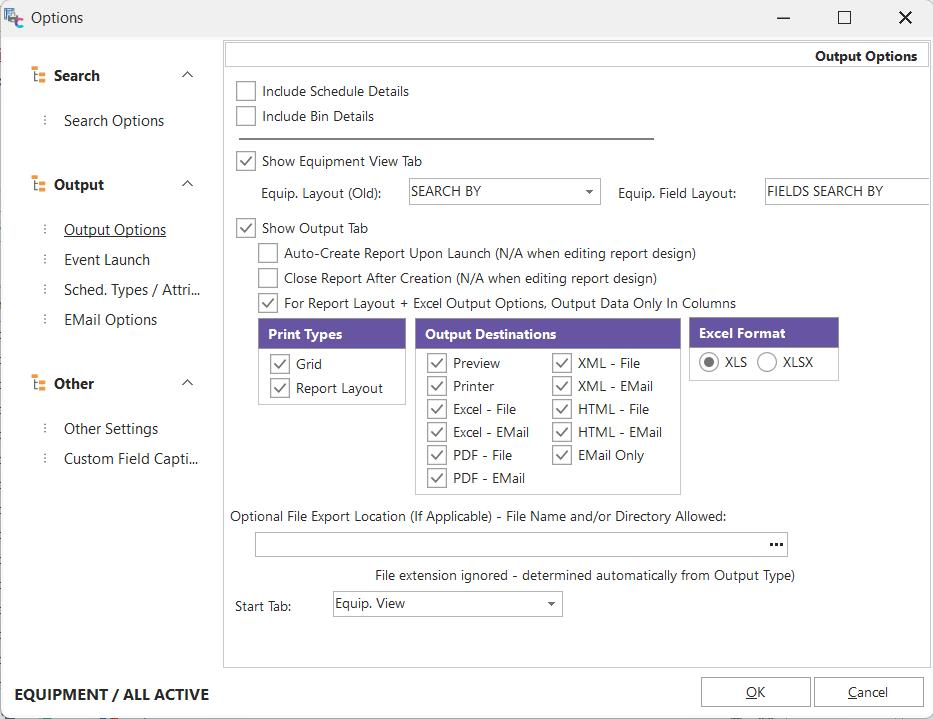Open the Equip. Layout (Old) dropdown
Image resolution: width=933 pixels, height=719 pixels.
coord(589,192)
